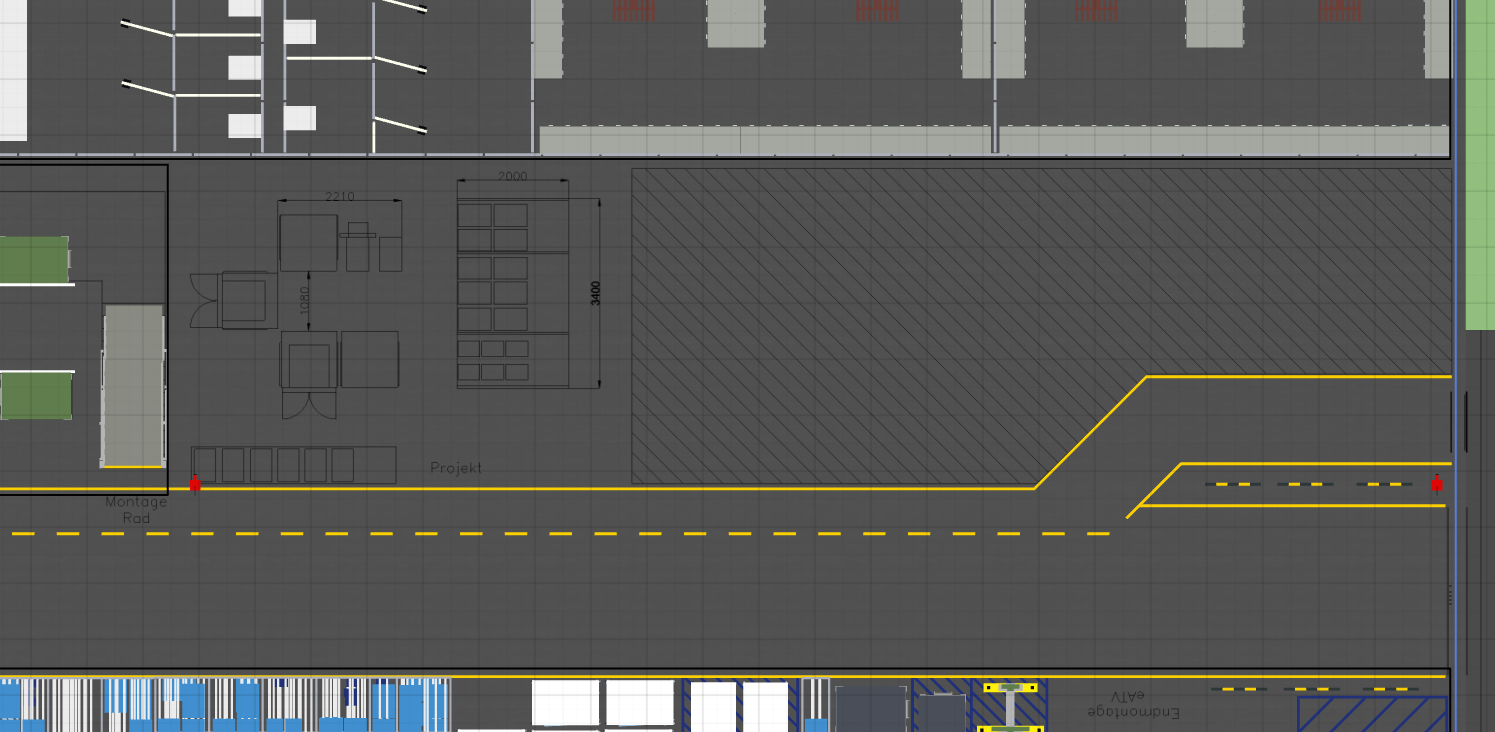This screenshot has height=732, width=1495.
Task: Click the 3400 vertical dimension text
Action: click(x=595, y=293)
